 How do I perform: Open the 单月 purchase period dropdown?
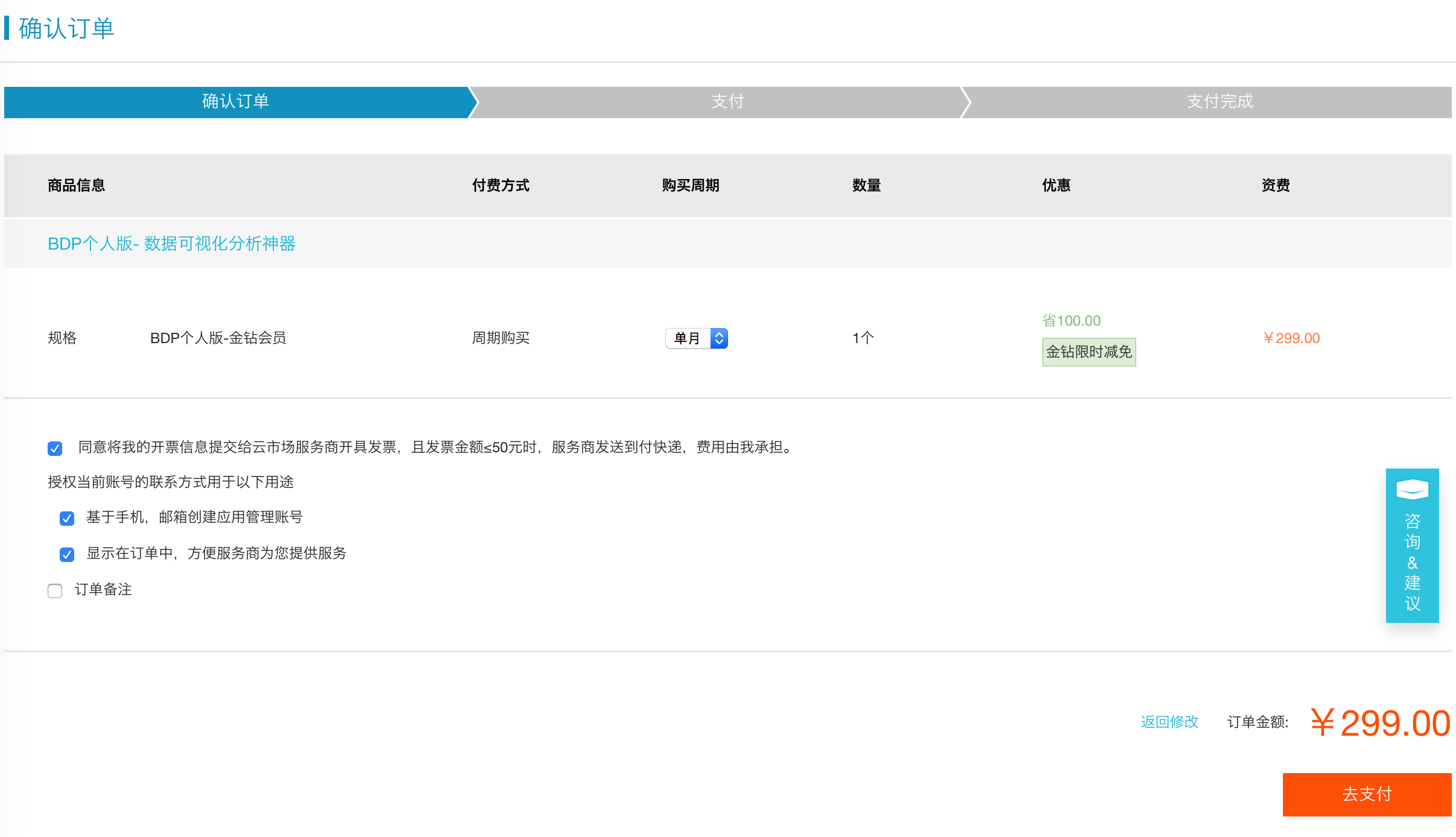(x=688, y=338)
